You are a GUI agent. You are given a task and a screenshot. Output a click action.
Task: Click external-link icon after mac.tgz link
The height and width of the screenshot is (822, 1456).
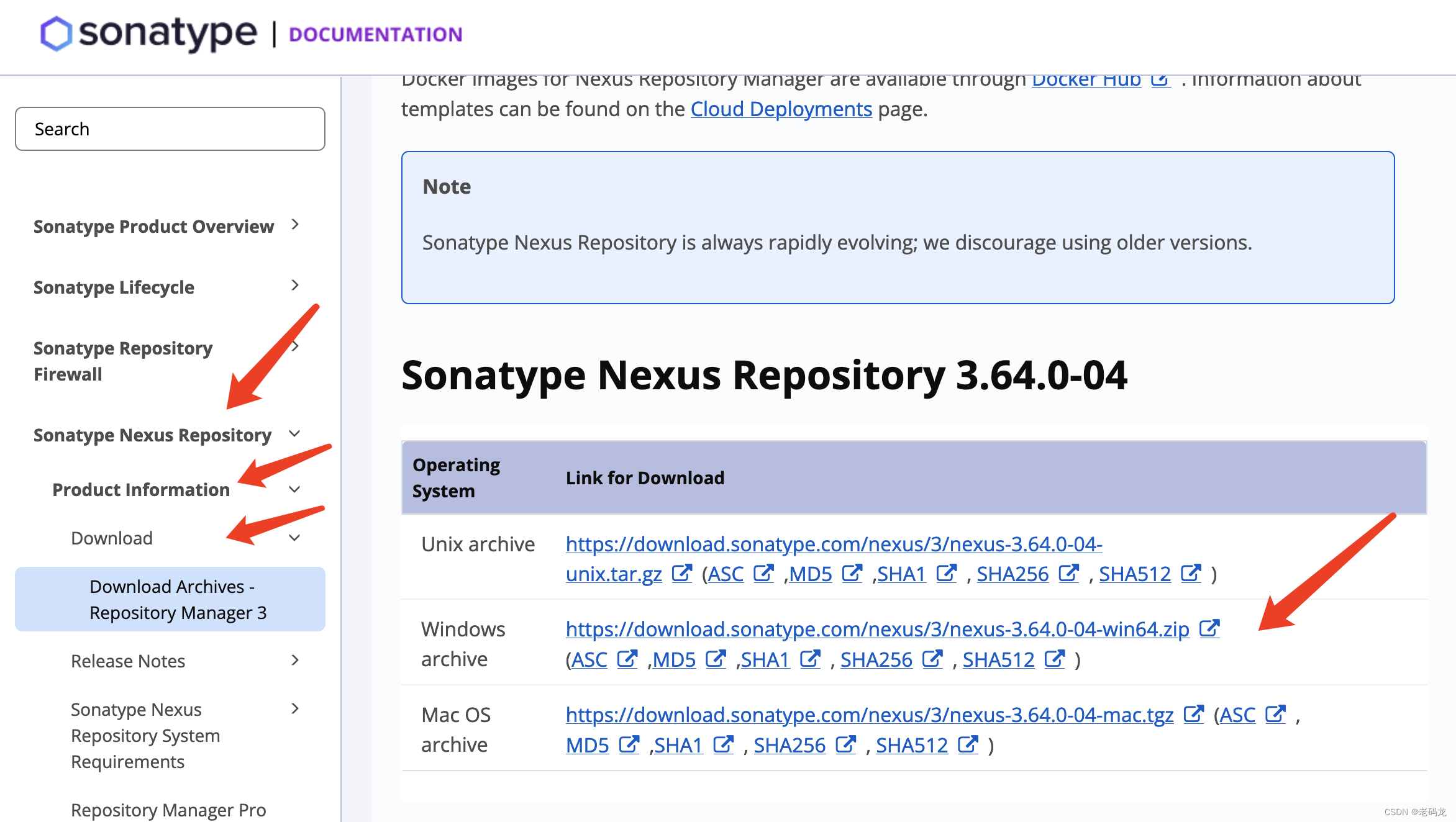pos(1193,715)
